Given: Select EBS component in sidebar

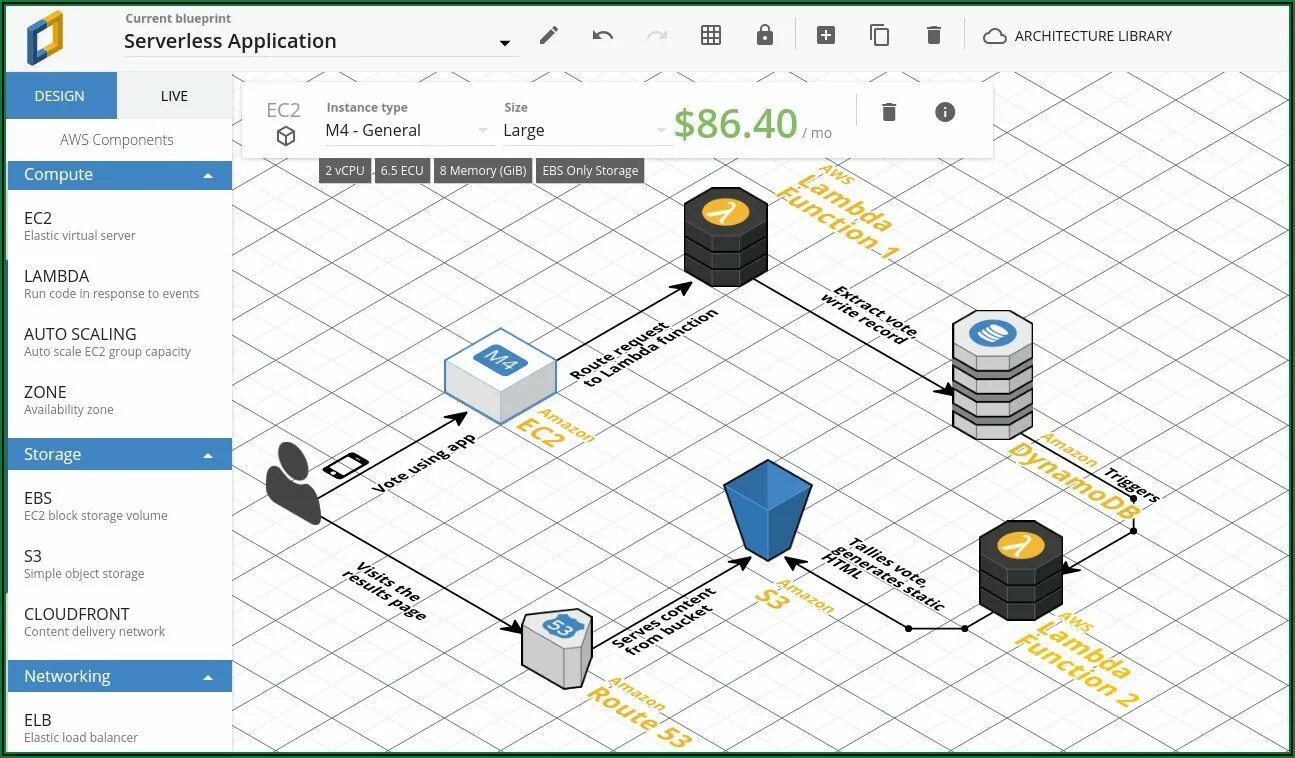Looking at the screenshot, I should pyautogui.click(x=120, y=506).
